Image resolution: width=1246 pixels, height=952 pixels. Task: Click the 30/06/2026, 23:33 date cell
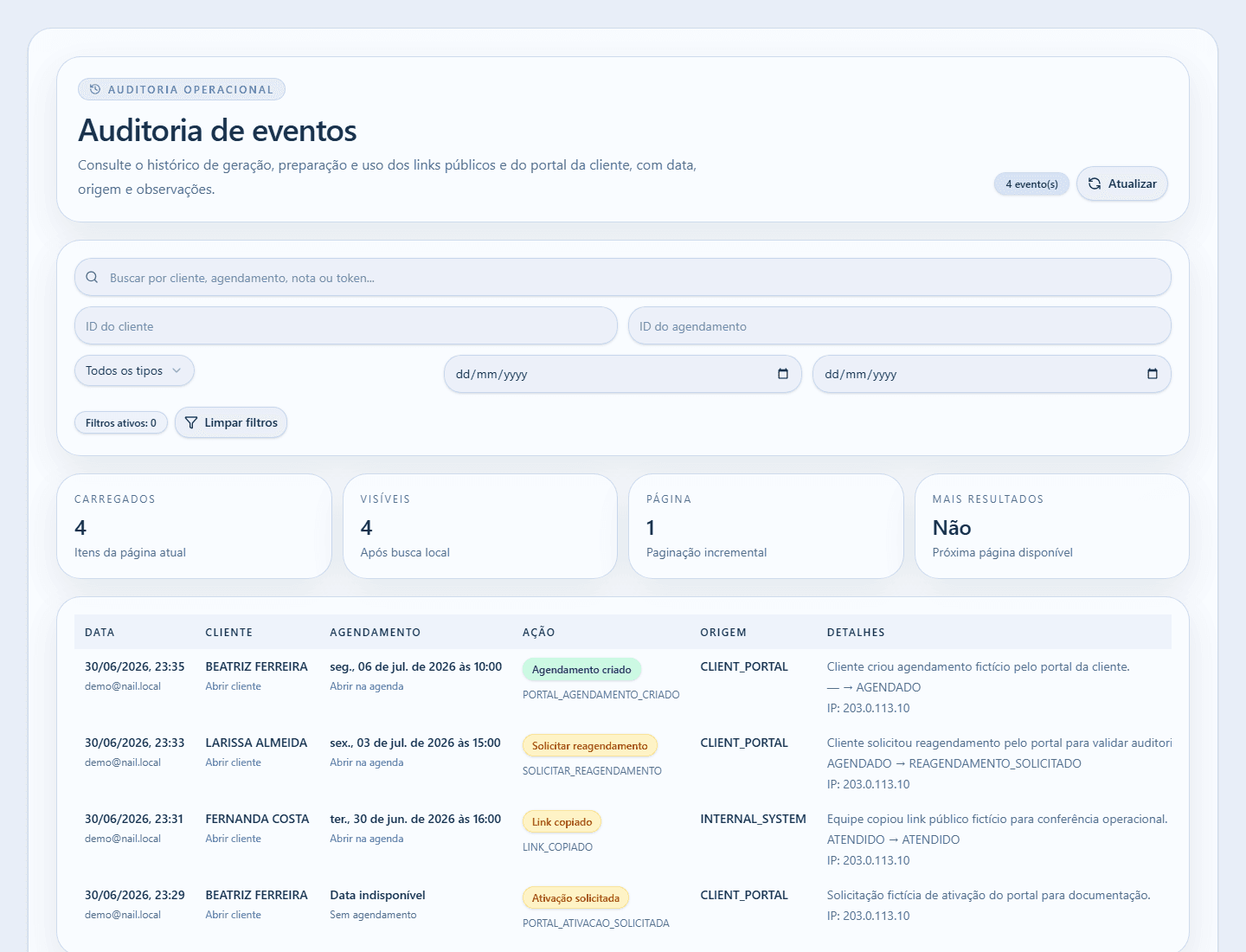pos(135,743)
